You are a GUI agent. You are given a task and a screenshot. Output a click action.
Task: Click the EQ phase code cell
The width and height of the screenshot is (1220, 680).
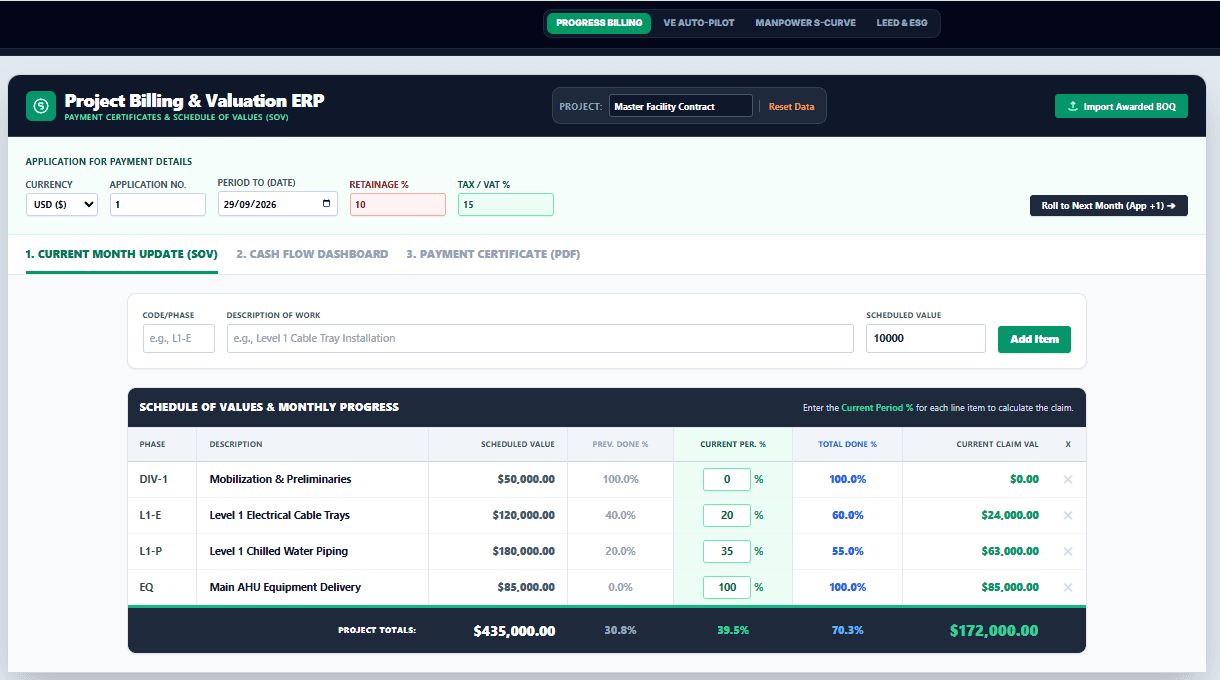[x=146, y=587]
